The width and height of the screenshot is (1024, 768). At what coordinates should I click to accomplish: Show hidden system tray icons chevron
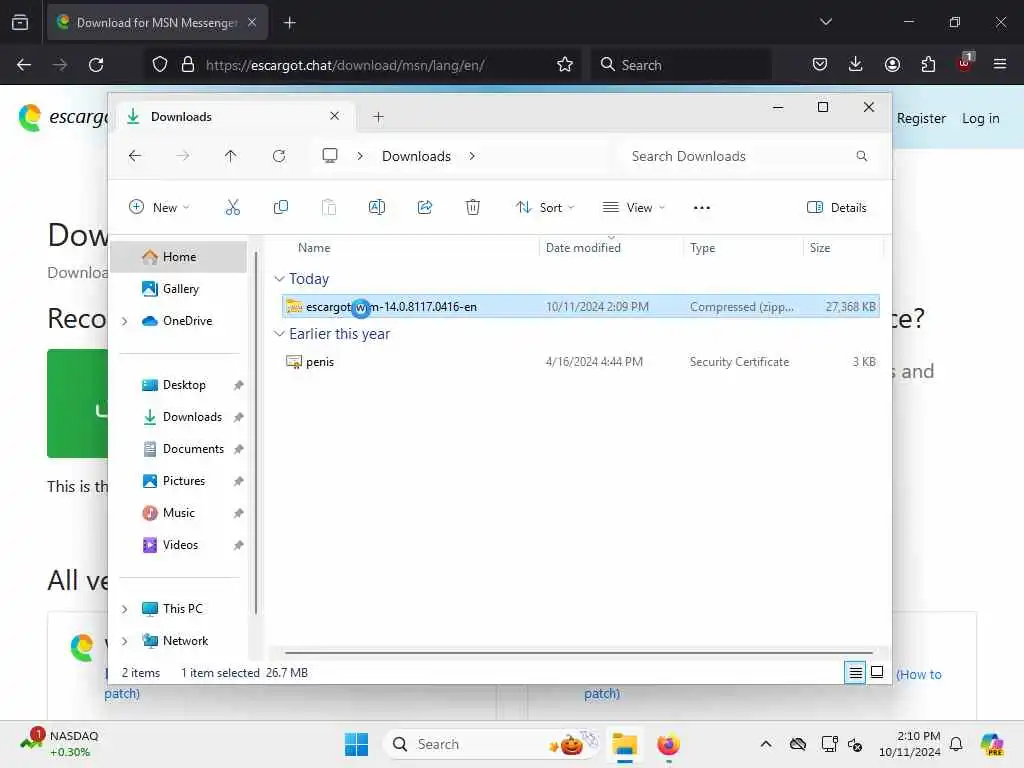point(765,744)
